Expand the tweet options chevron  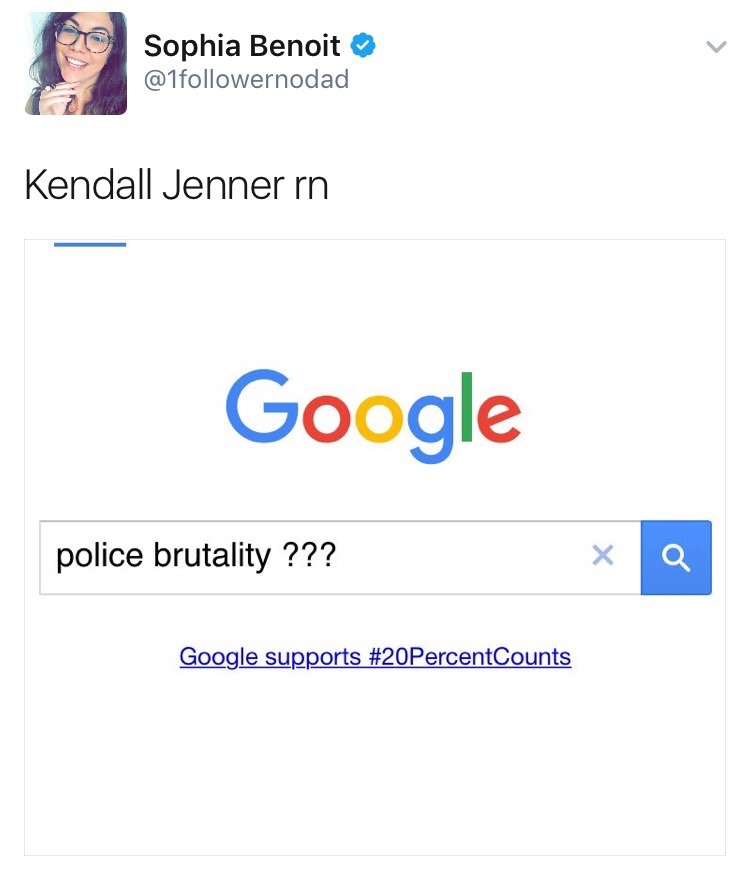tap(716, 47)
